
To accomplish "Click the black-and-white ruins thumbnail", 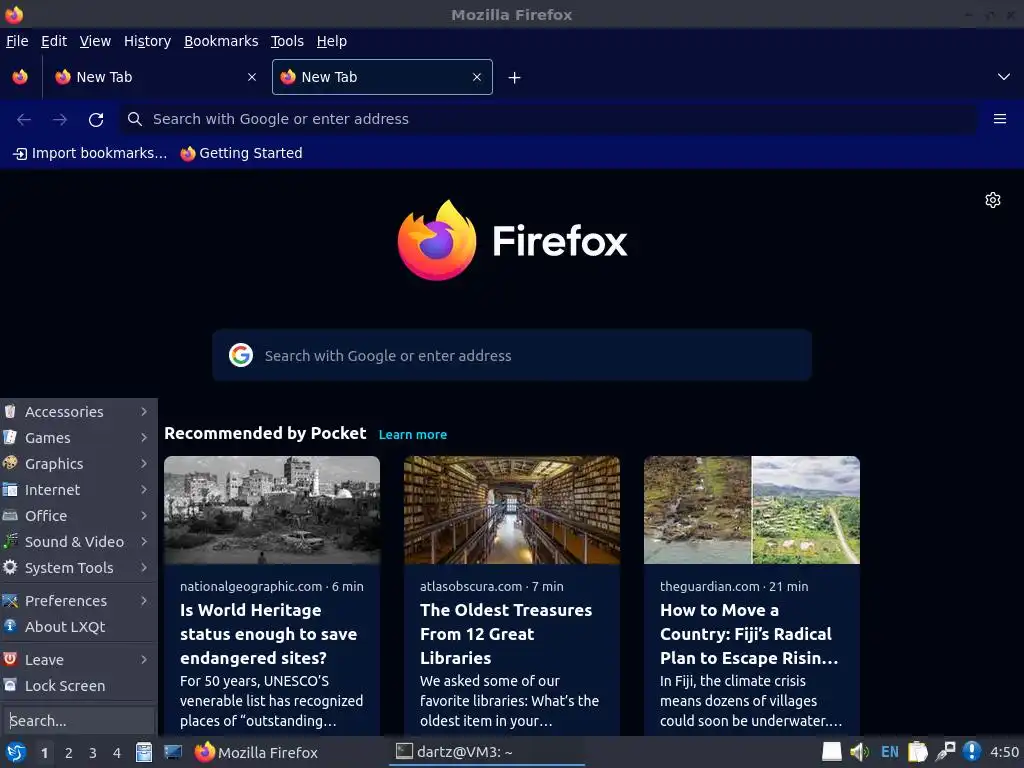I will click(x=272, y=510).
